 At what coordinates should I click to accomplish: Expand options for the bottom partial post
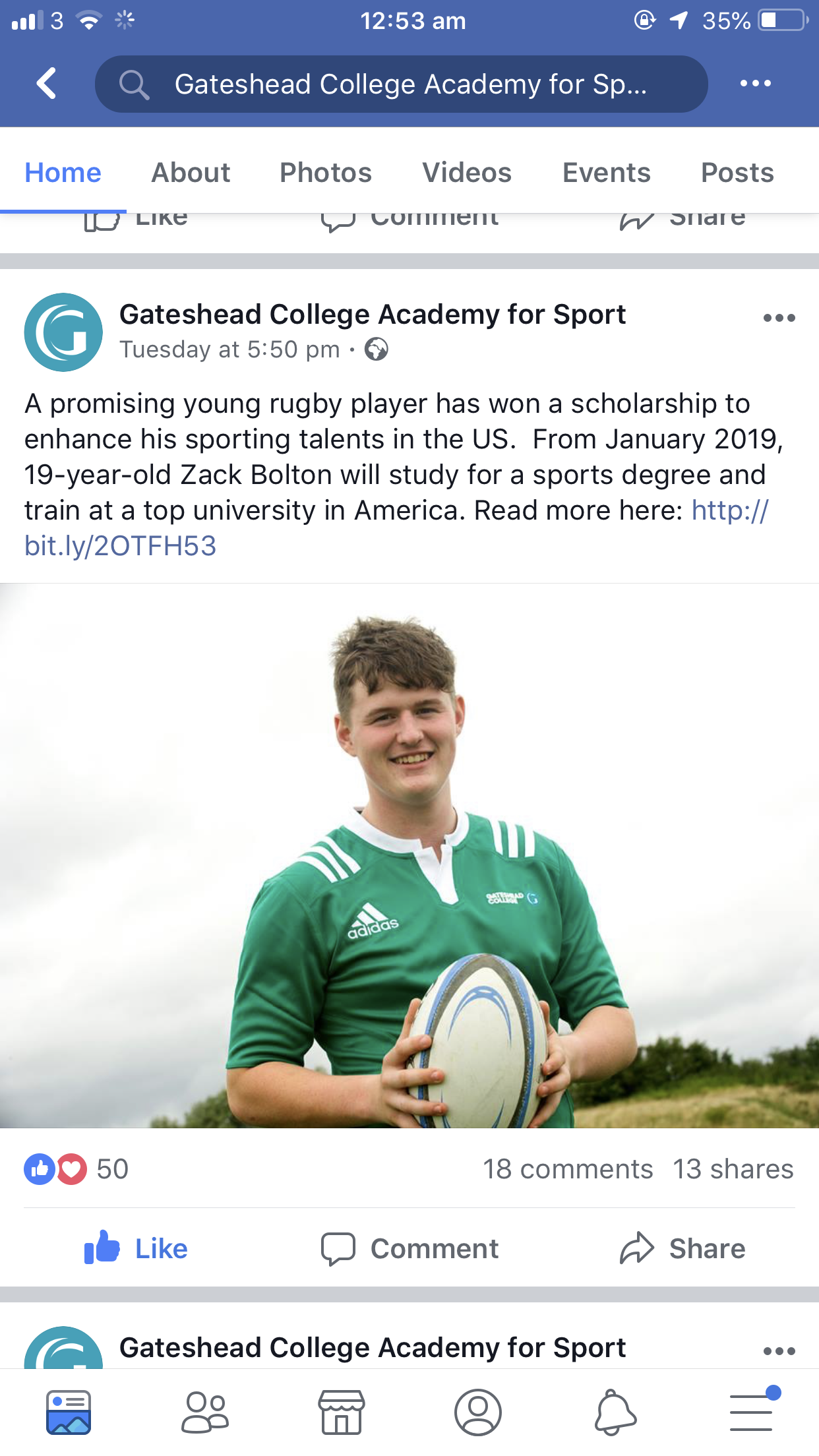point(779,1350)
